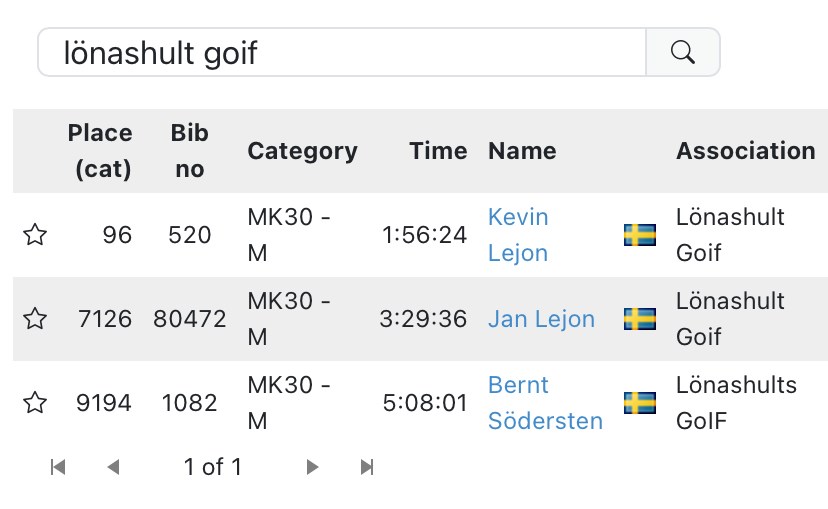This screenshot has width=828, height=509.
Task: Click the Category column header
Action: click(x=302, y=151)
